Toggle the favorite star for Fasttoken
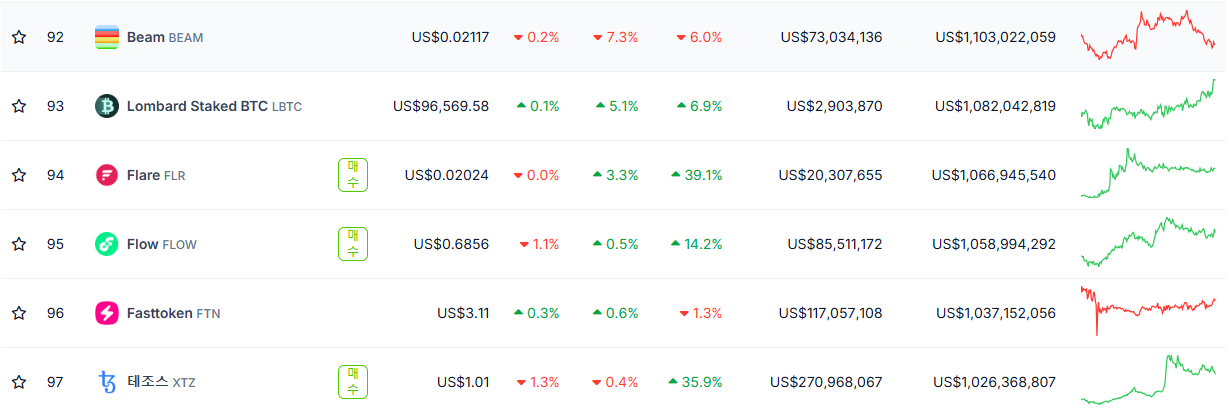 click(19, 313)
